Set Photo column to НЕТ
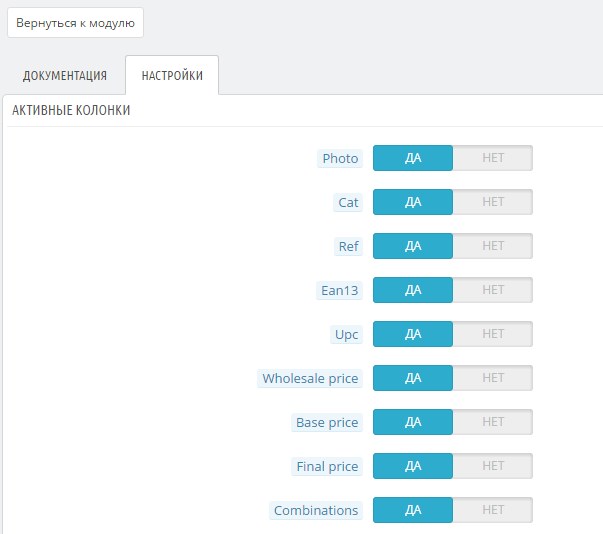Viewport: 603px width, 534px height. pos(492,158)
